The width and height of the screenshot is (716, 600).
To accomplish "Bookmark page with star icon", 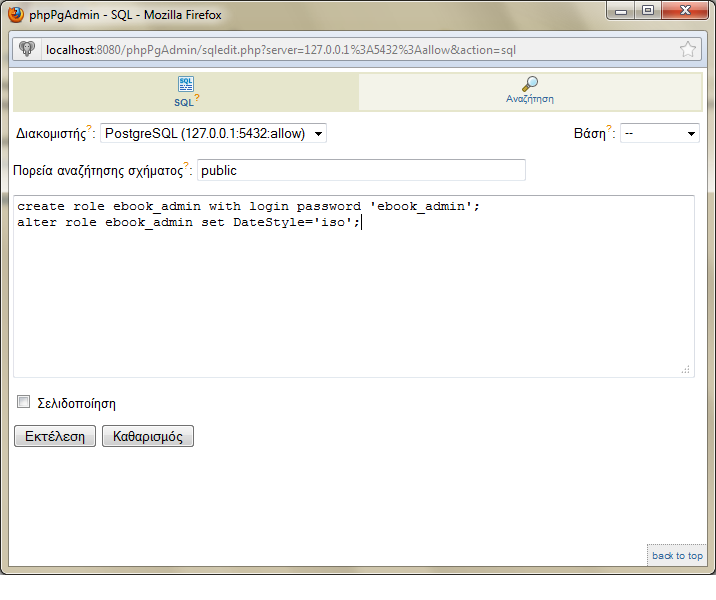I will click(688, 49).
